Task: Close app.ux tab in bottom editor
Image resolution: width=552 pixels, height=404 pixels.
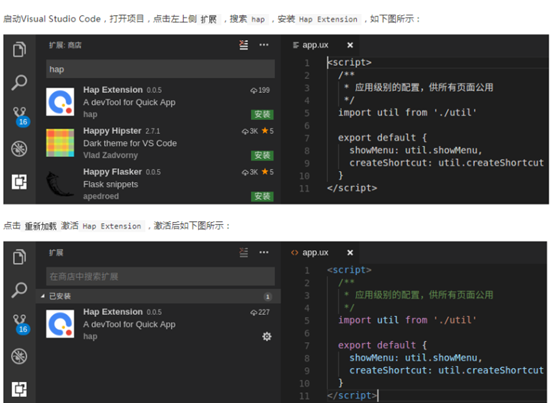Action: [x=350, y=252]
